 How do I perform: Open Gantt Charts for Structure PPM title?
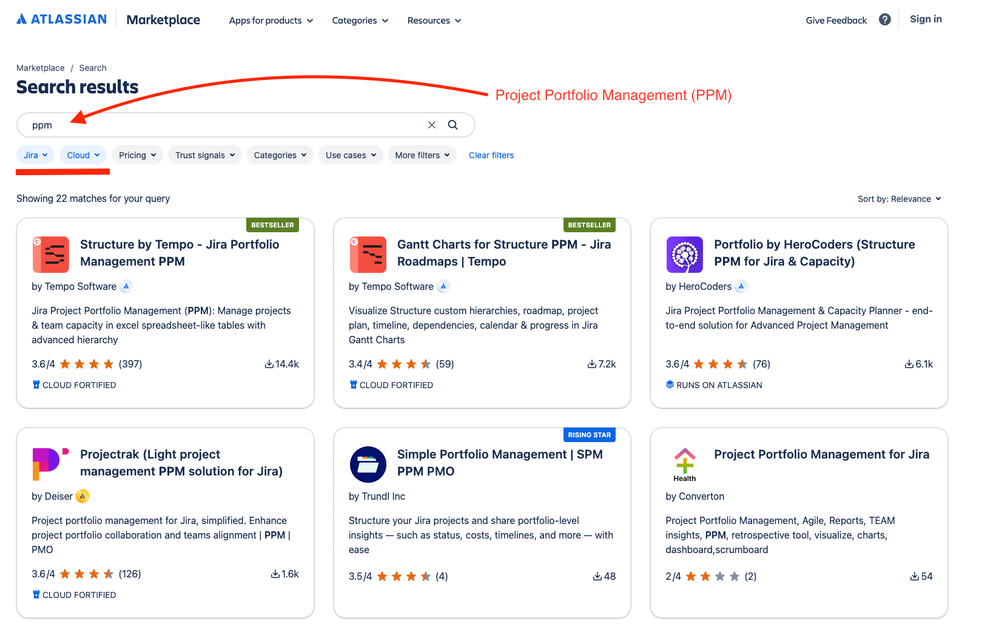[x=504, y=253]
